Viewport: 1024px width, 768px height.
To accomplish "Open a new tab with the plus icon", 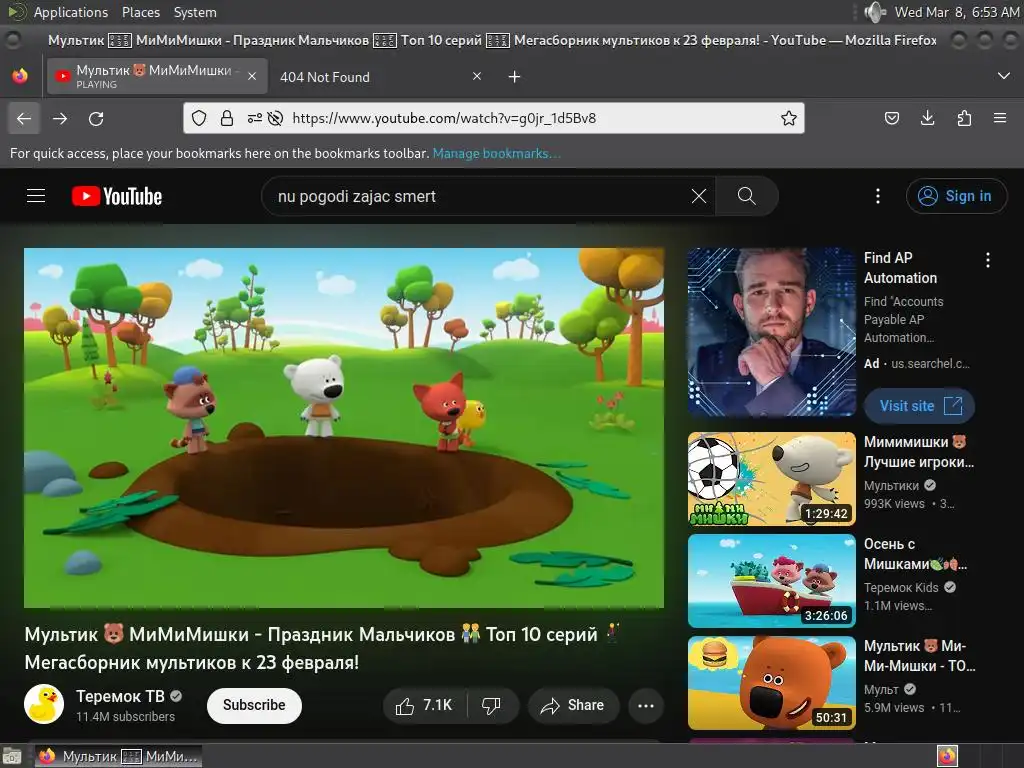I will tap(514, 77).
